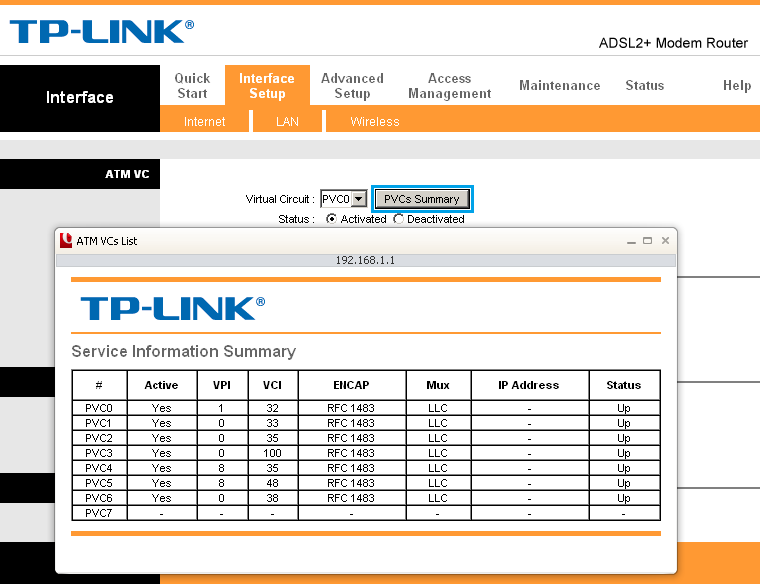This screenshot has height=584, width=760.
Task: Select the Deactivated status radio button
Action: 398,219
